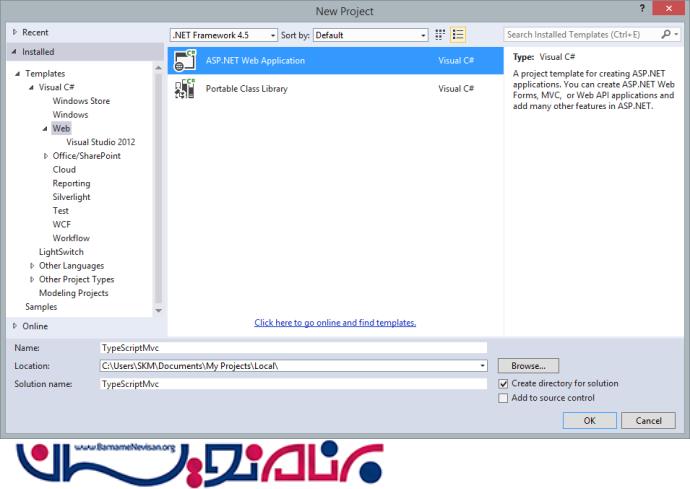Select the Windows template category
The image size is (690, 489).
(70, 114)
